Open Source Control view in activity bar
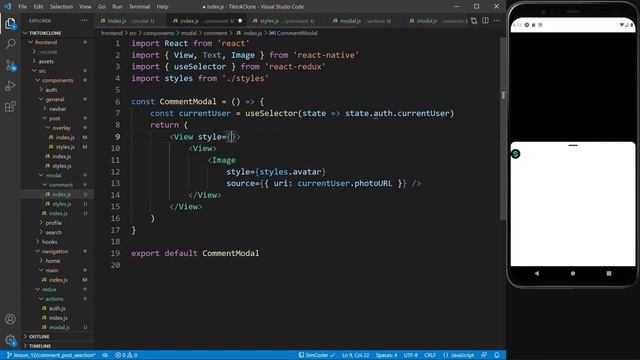The width and height of the screenshot is (640, 360). [10, 65]
